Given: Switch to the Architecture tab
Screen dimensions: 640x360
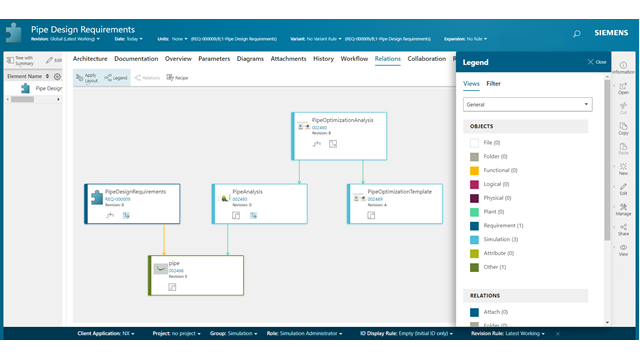Looking at the screenshot, I should pos(90,59).
